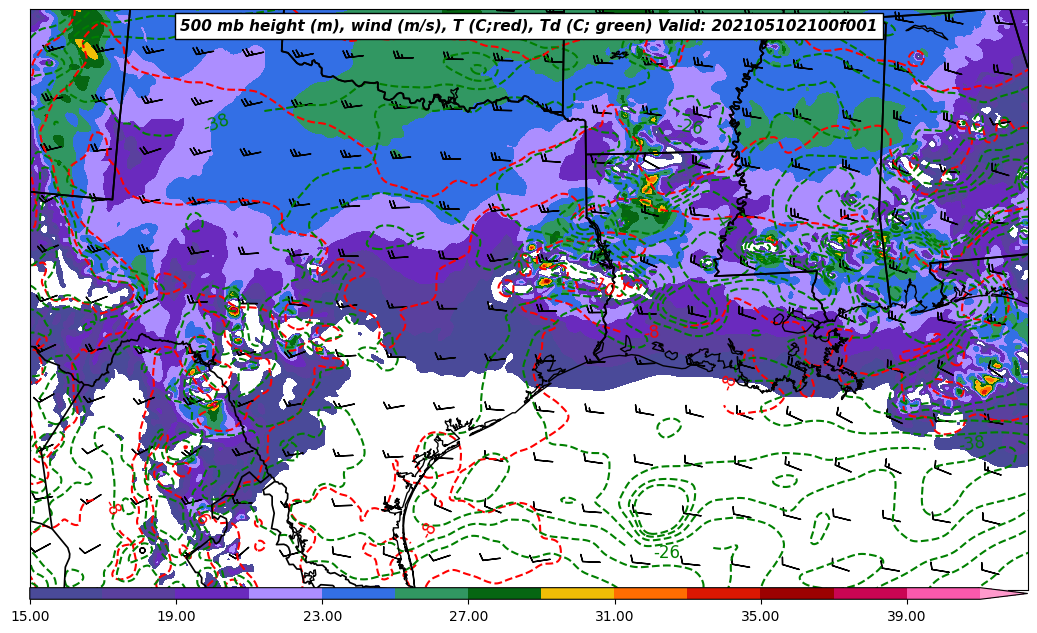This screenshot has width=1037, height=633.
Task: Click the 35.00 colorbar tick label
Action: click(x=761, y=616)
